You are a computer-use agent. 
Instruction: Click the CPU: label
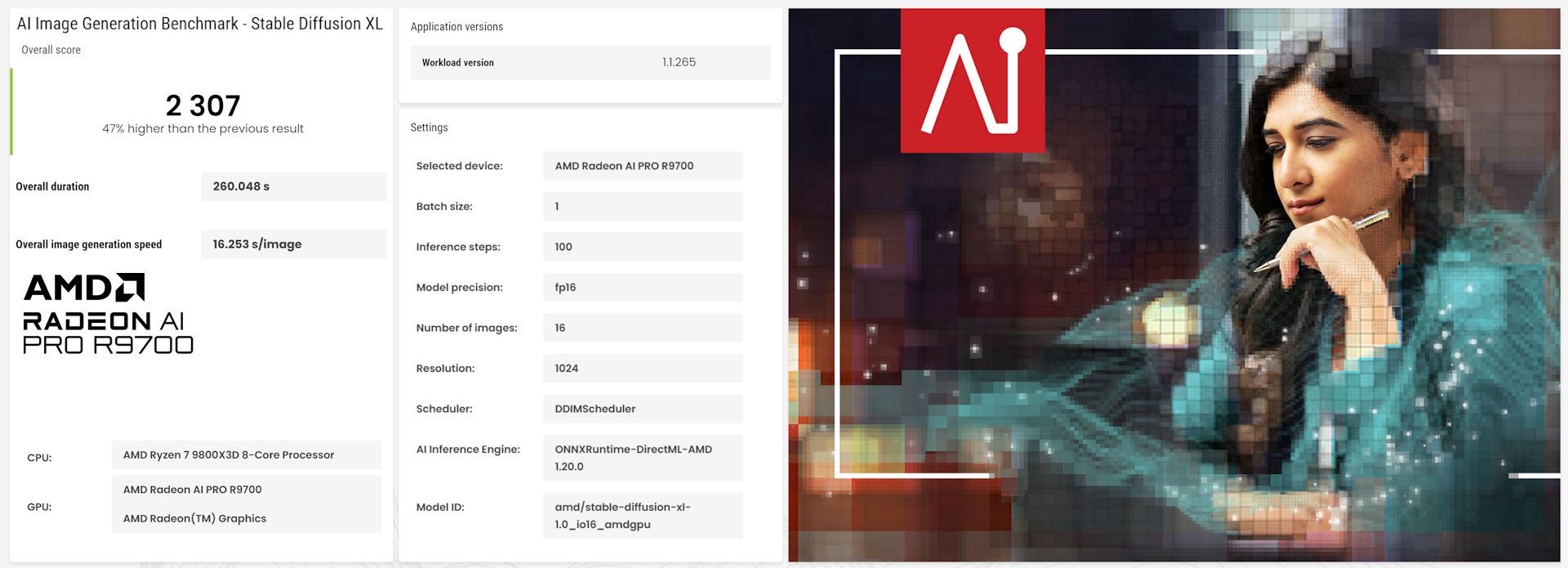pos(39,458)
